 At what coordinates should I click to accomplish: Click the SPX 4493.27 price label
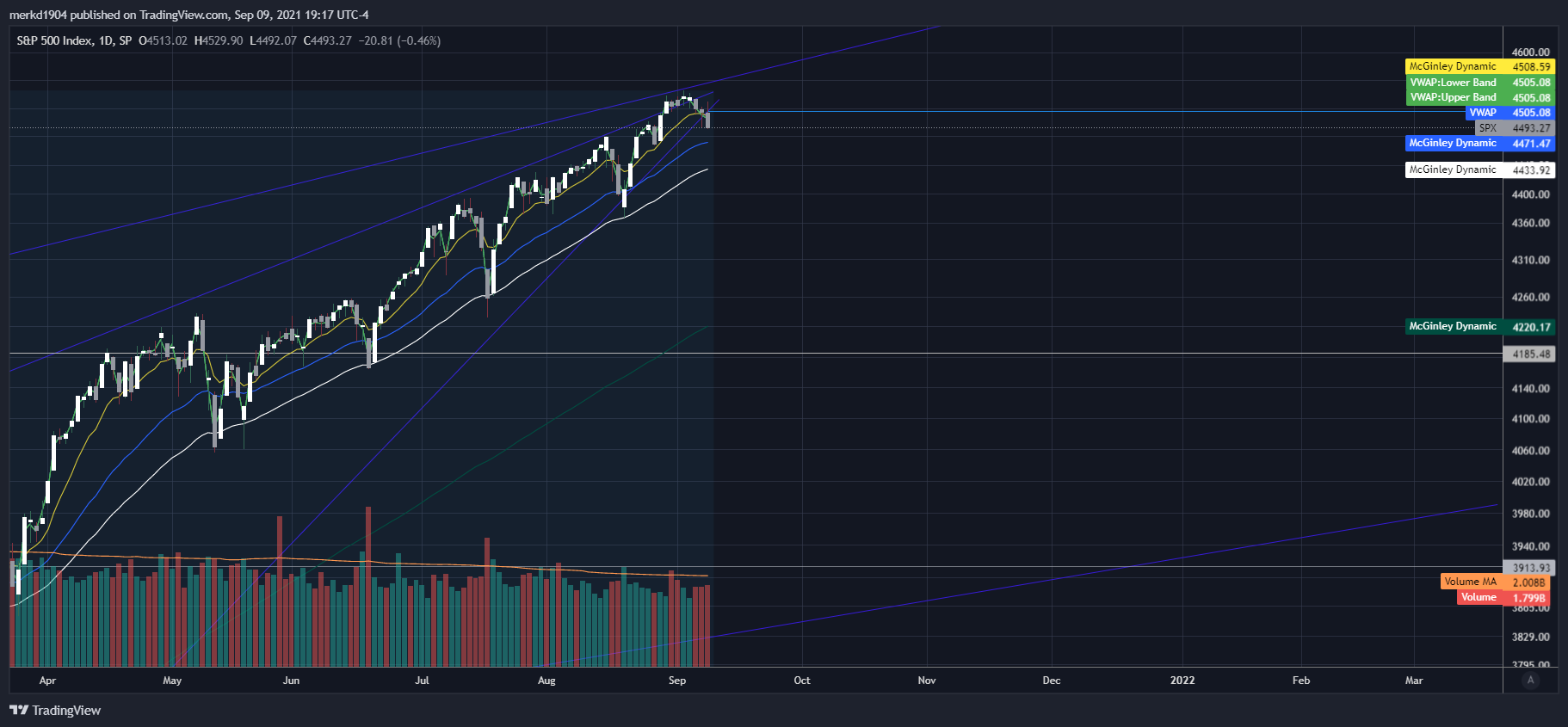pos(1515,128)
